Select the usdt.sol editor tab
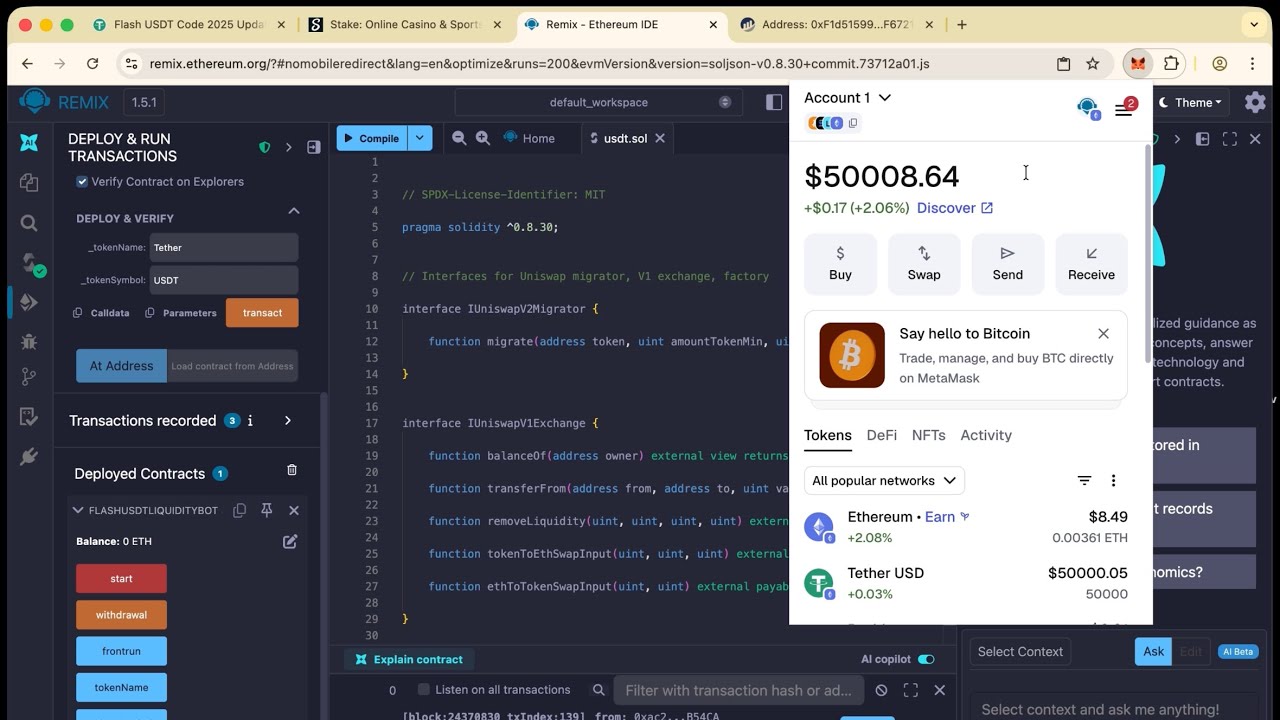1280x720 pixels. click(625, 138)
